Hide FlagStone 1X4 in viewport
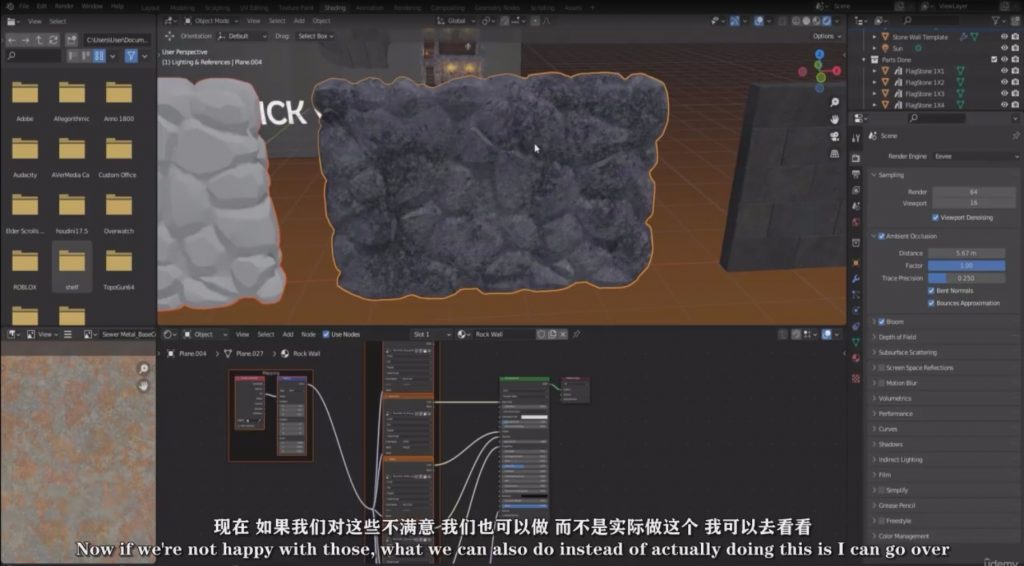 coord(1004,104)
